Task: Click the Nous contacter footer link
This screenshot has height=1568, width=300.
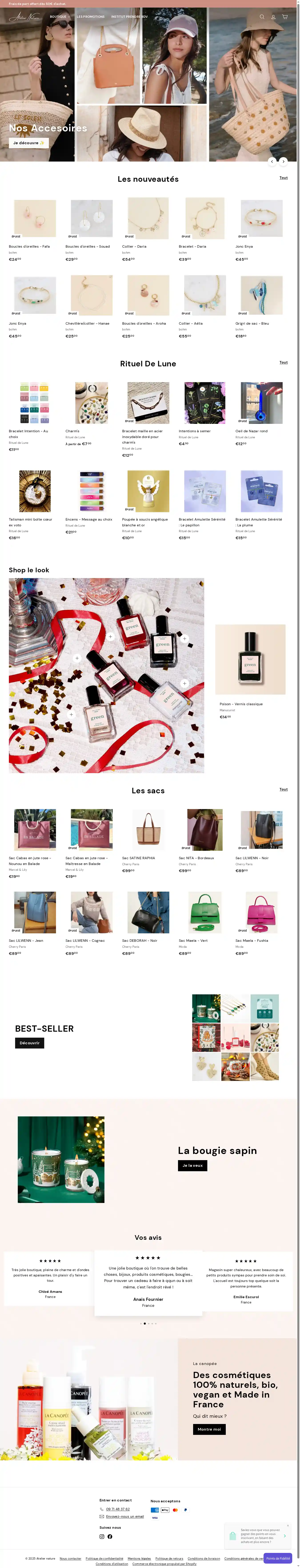Action: pos(70,1558)
